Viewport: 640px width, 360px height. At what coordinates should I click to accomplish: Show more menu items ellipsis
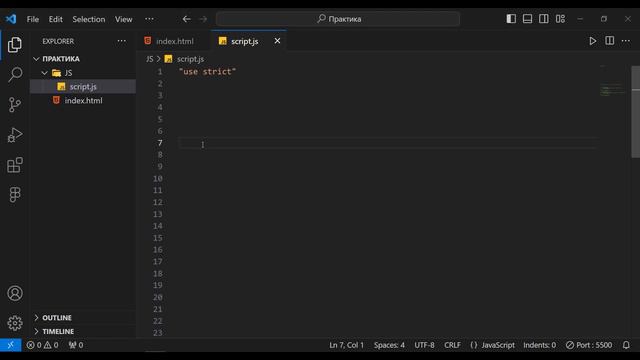(149, 19)
